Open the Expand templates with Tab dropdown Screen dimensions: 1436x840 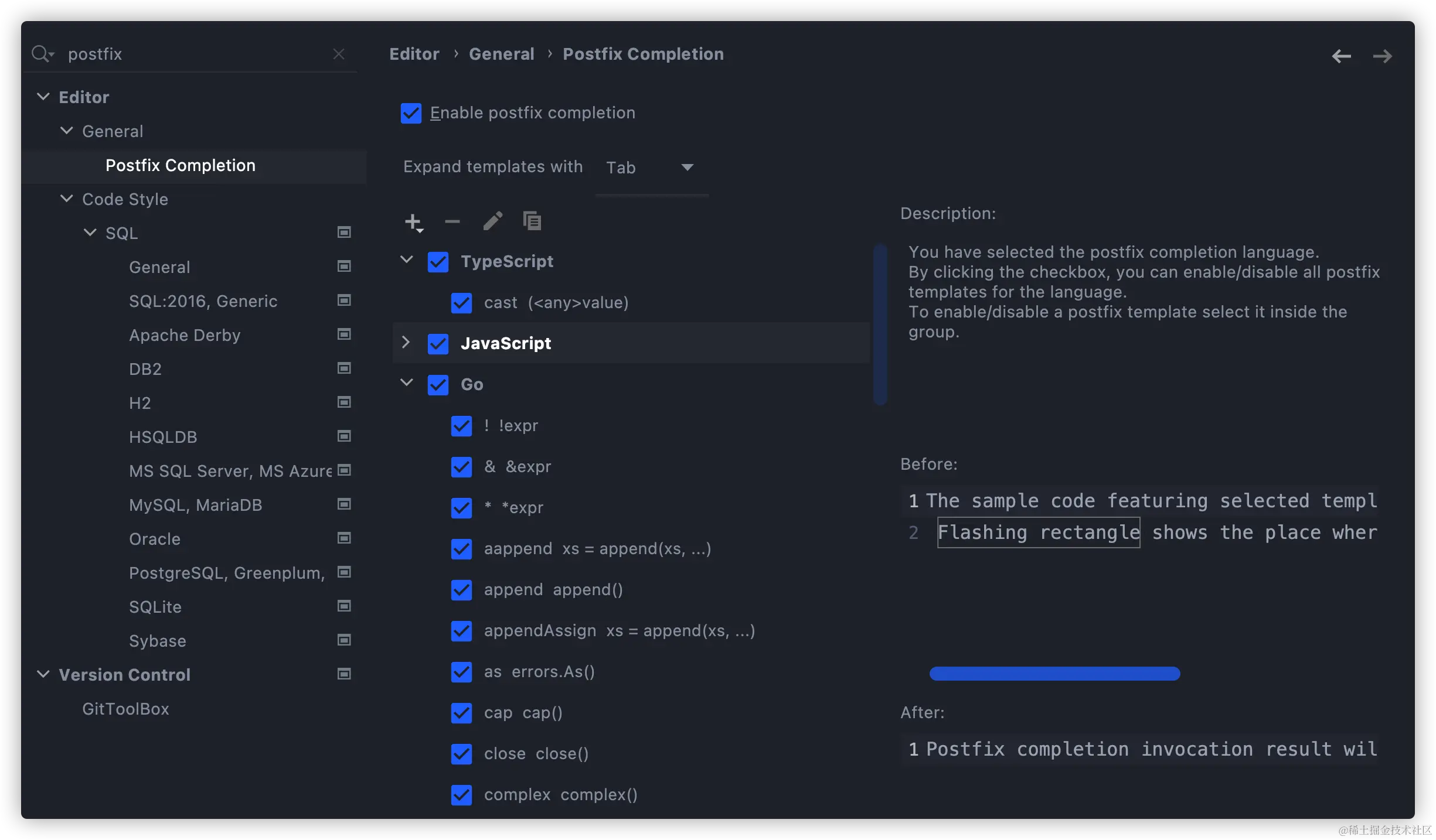click(x=651, y=168)
